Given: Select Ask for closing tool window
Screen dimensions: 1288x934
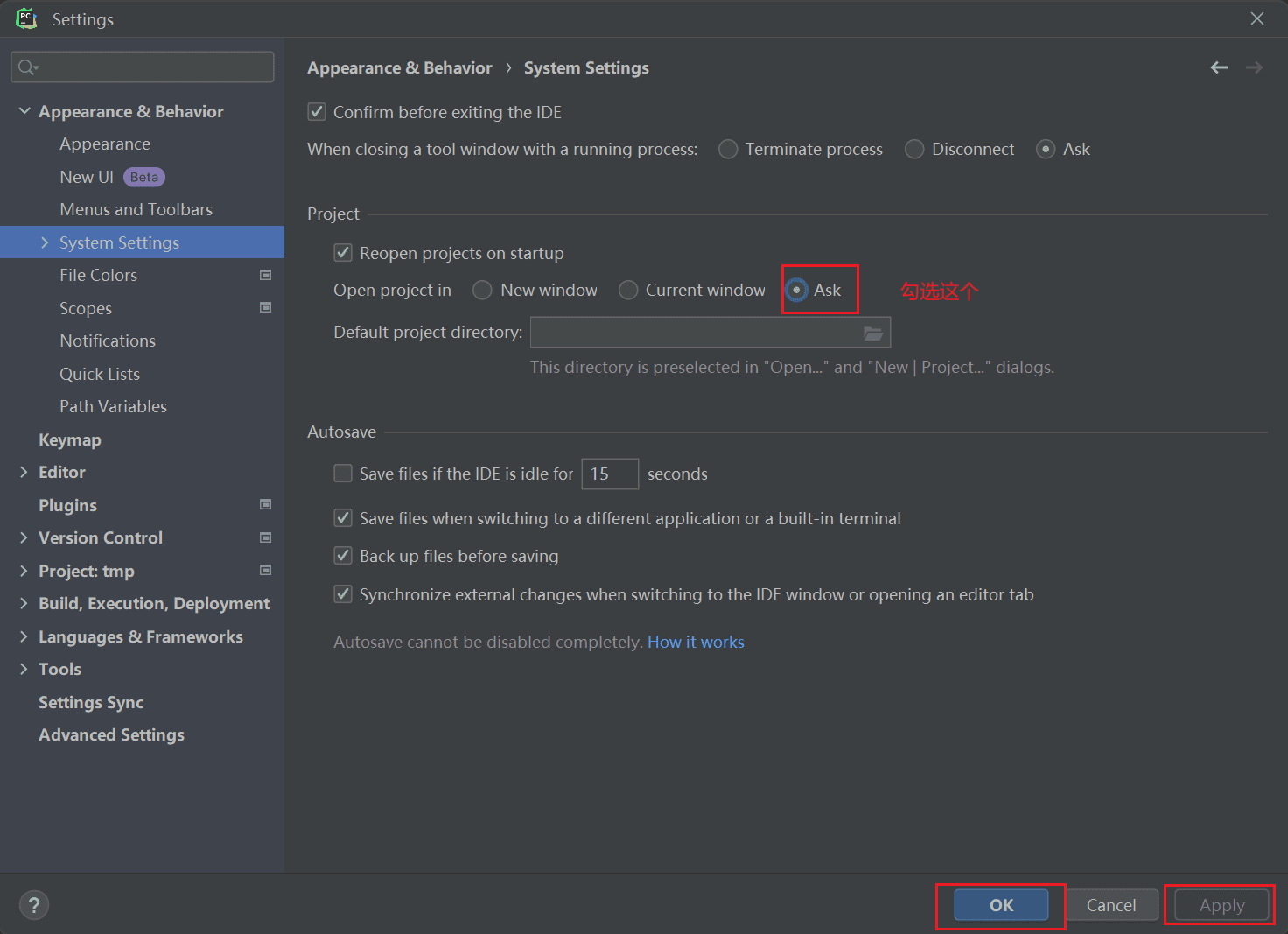Looking at the screenshot, I should [1046, 149].
